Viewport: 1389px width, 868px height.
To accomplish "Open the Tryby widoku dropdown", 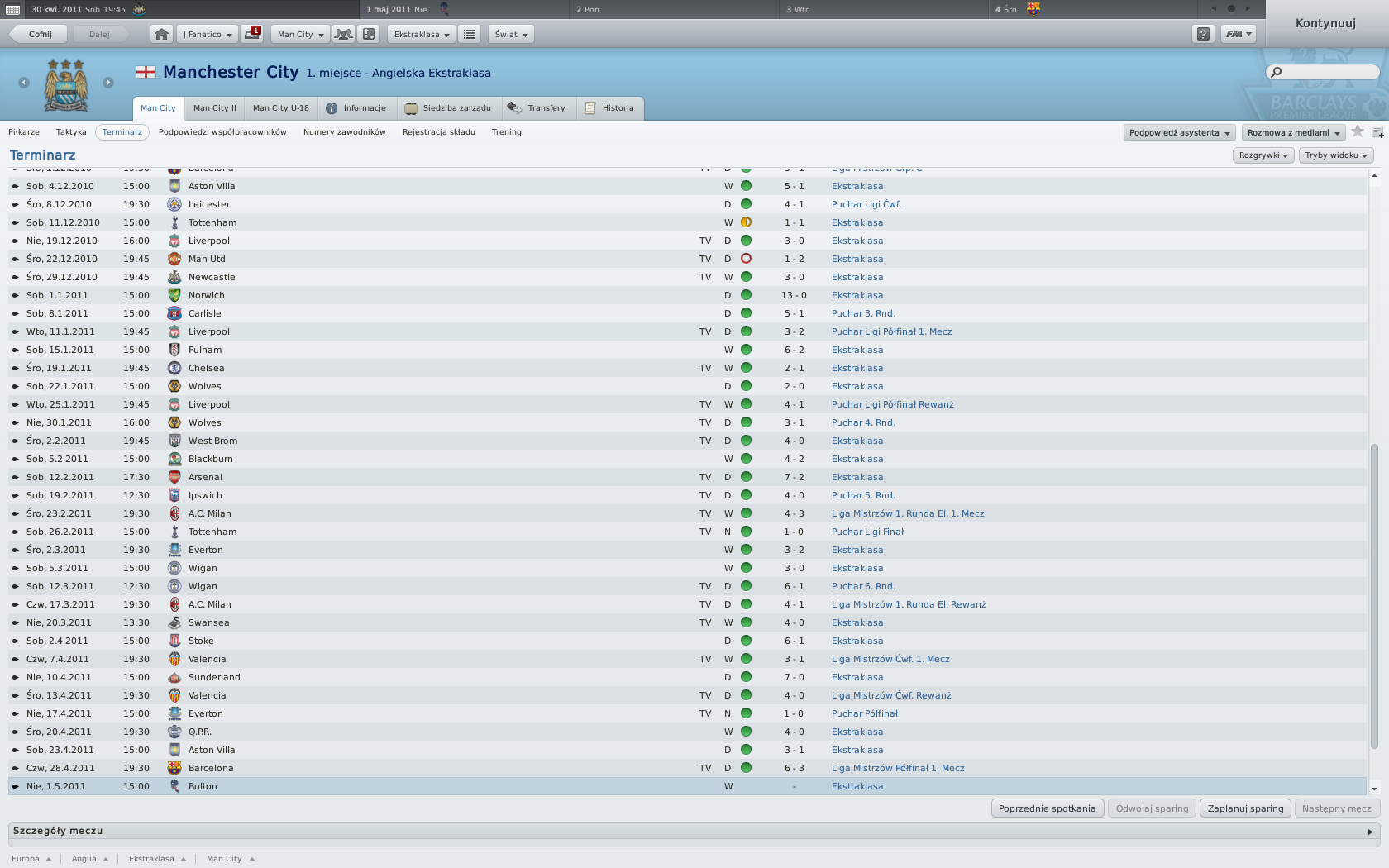I will click(x=1336, y=155).
